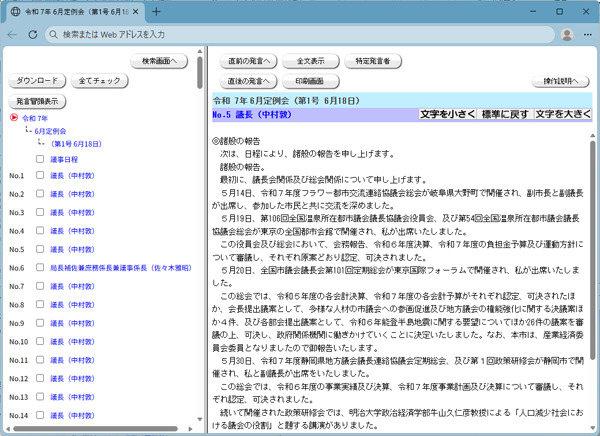Open the browser profile avatar
The height and width of the screenshot is (436, 600).
click(x=567, y=34)
